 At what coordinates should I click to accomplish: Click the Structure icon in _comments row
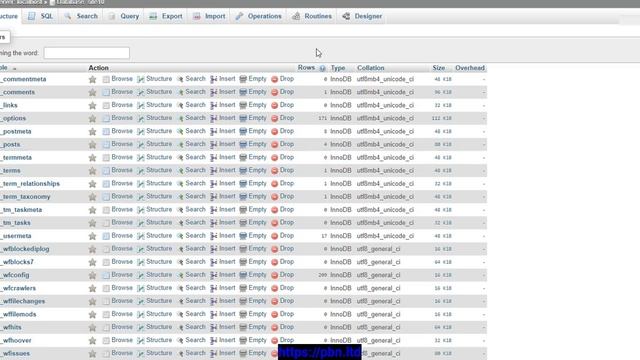tap(141, 92)
